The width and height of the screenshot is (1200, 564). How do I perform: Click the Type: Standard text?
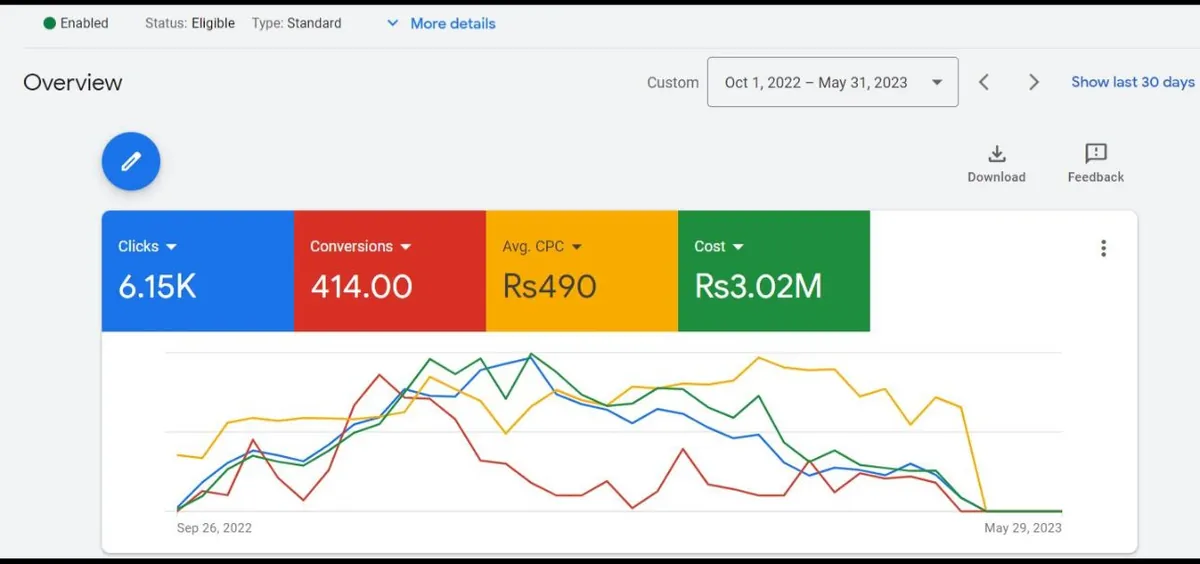[296, 23]
